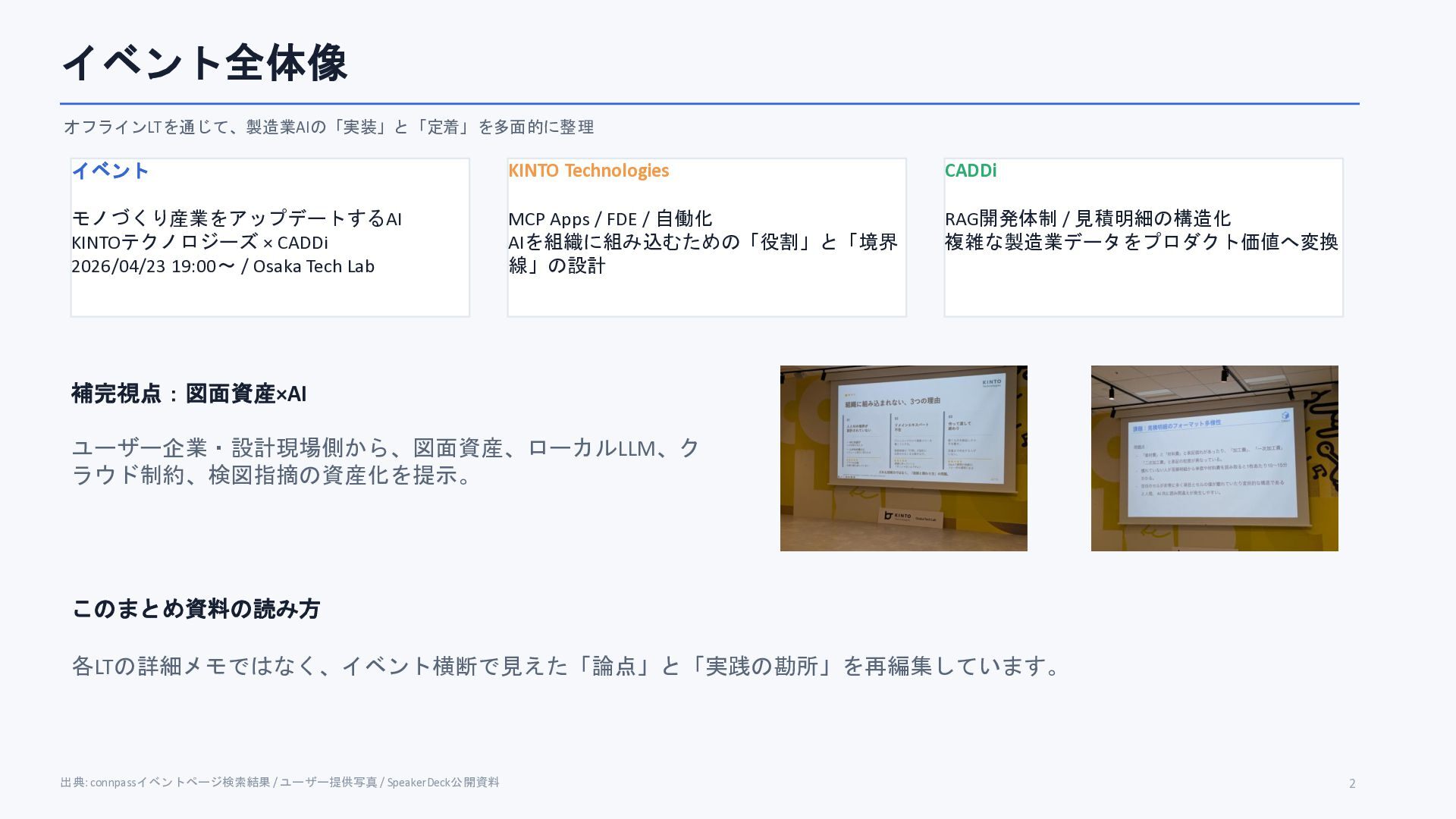Click the モノづくり産業をアップデート title line
Viewport: 1456px width, 819px height.
236,218
